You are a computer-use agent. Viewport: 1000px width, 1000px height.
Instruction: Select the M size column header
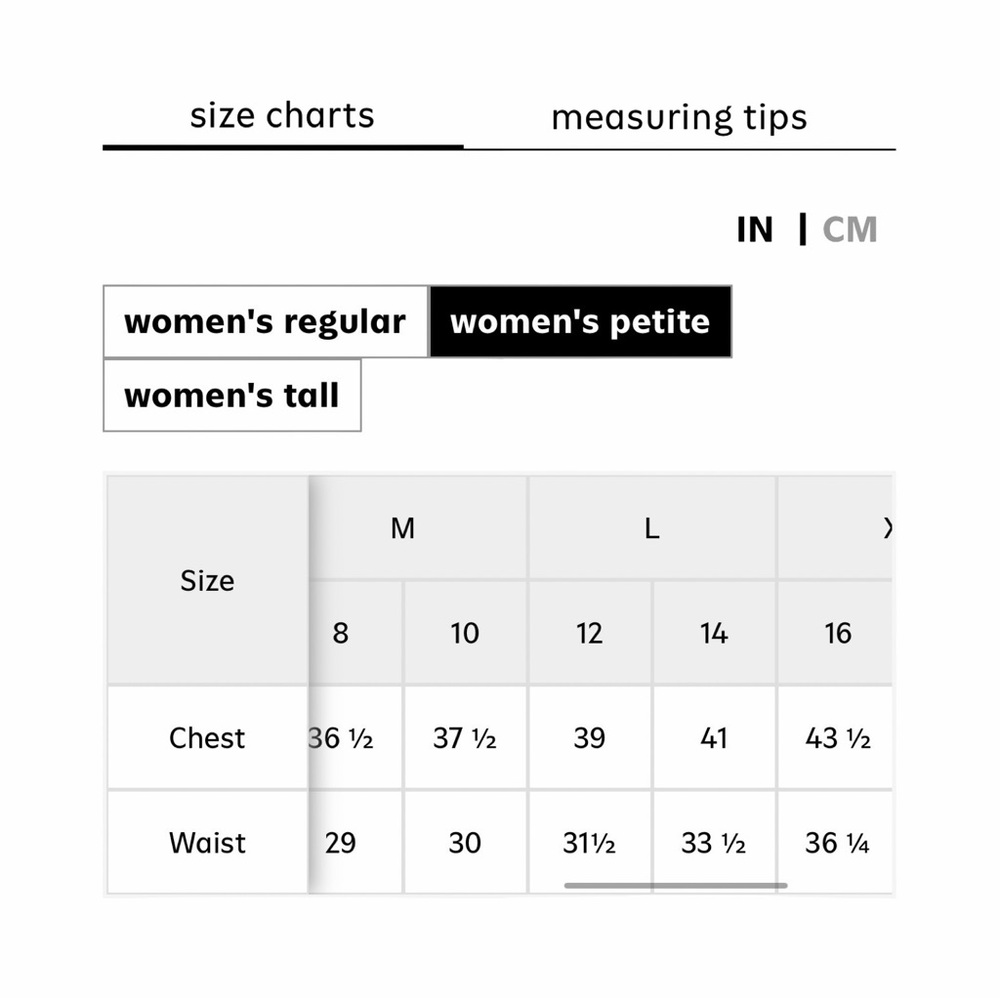(403, 528)
